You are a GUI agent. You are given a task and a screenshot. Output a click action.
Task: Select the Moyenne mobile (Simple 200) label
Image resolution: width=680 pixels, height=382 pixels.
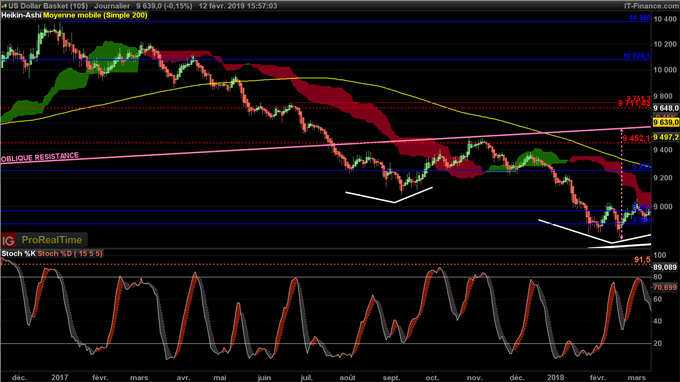(x=95, y=15)
